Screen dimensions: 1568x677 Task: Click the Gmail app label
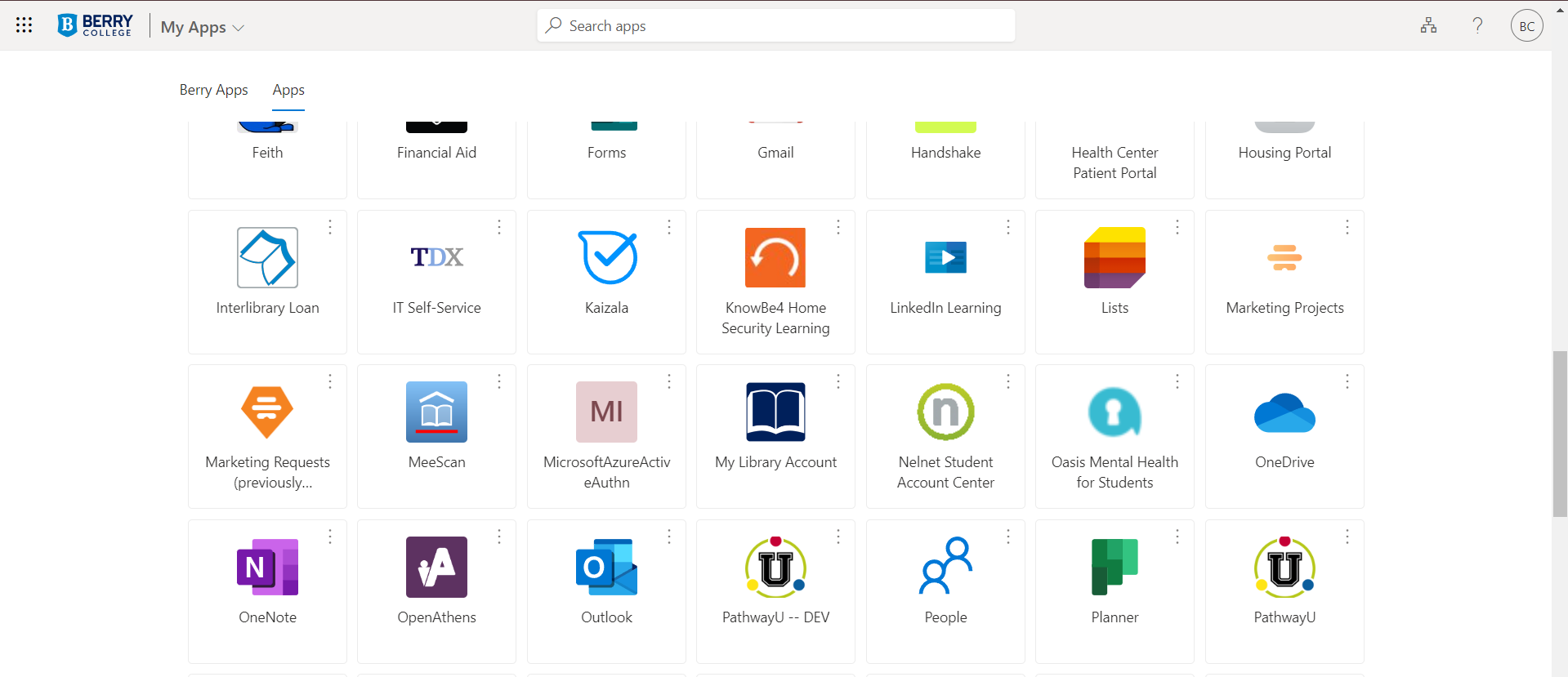coord(775,153)
